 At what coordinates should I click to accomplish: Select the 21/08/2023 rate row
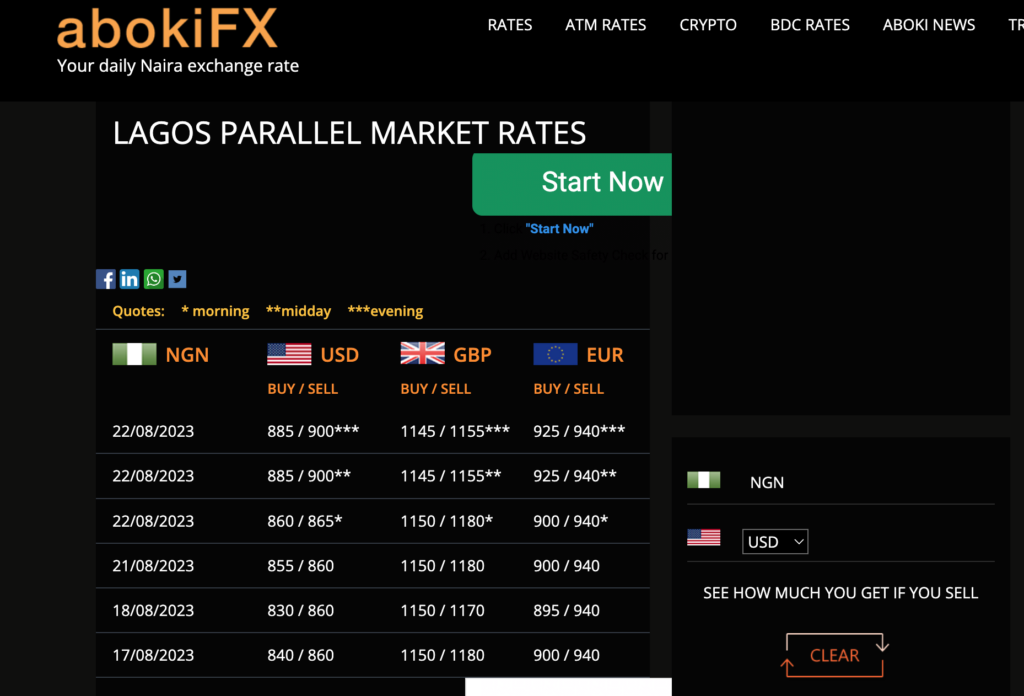click(x=372, y=566)
